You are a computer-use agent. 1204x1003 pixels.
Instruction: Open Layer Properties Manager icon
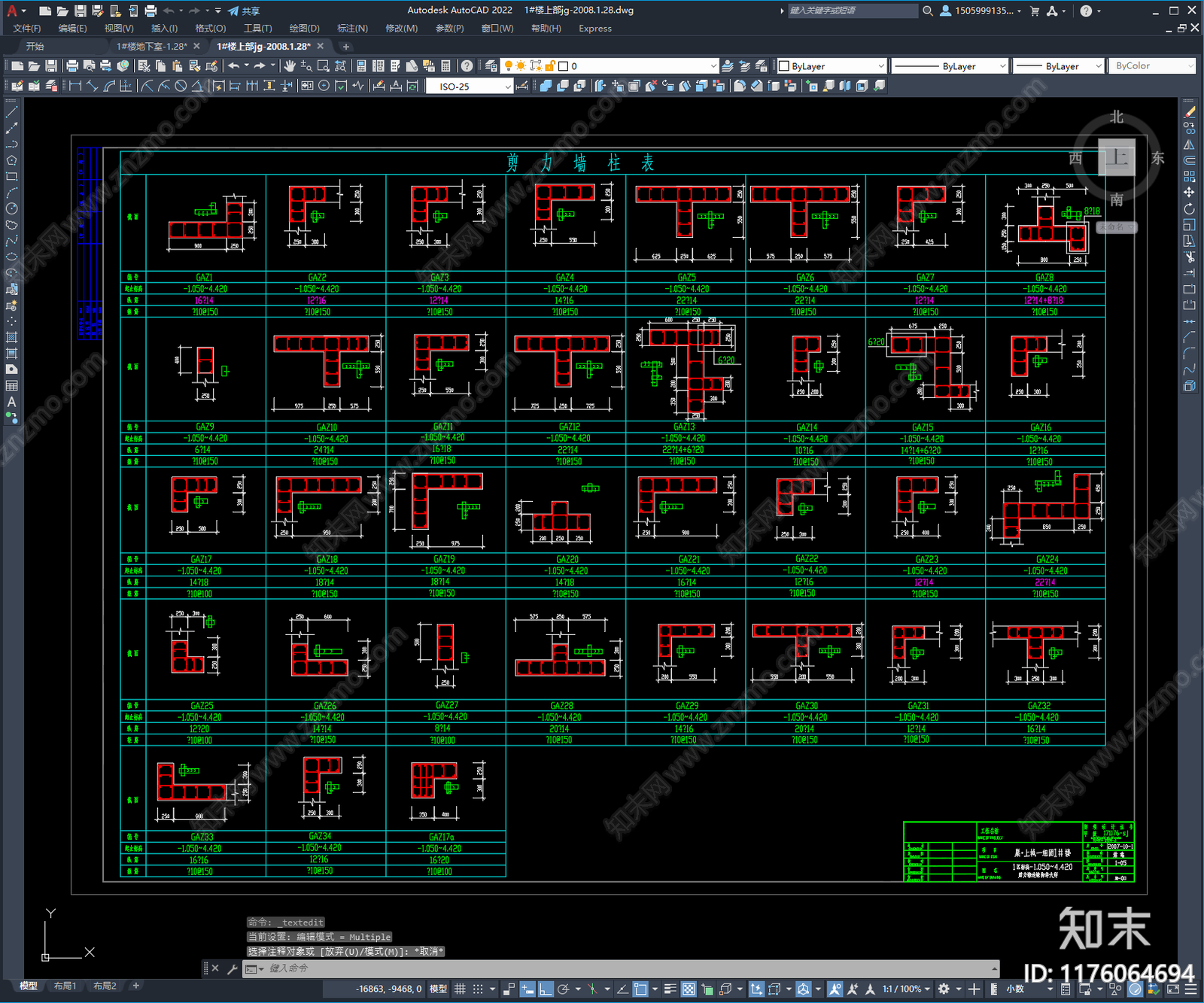[491, 66]
